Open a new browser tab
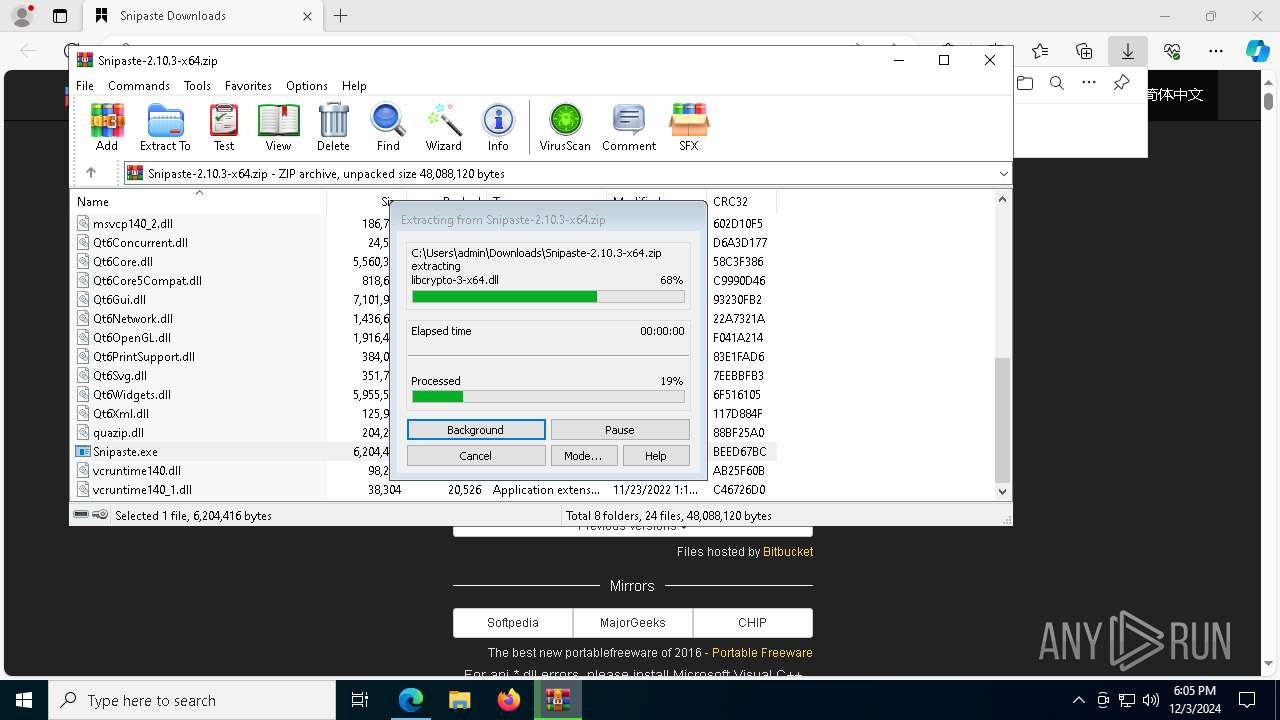Image resolution: width=1280 pixels, height=720 pixels. tap(341, 16)
